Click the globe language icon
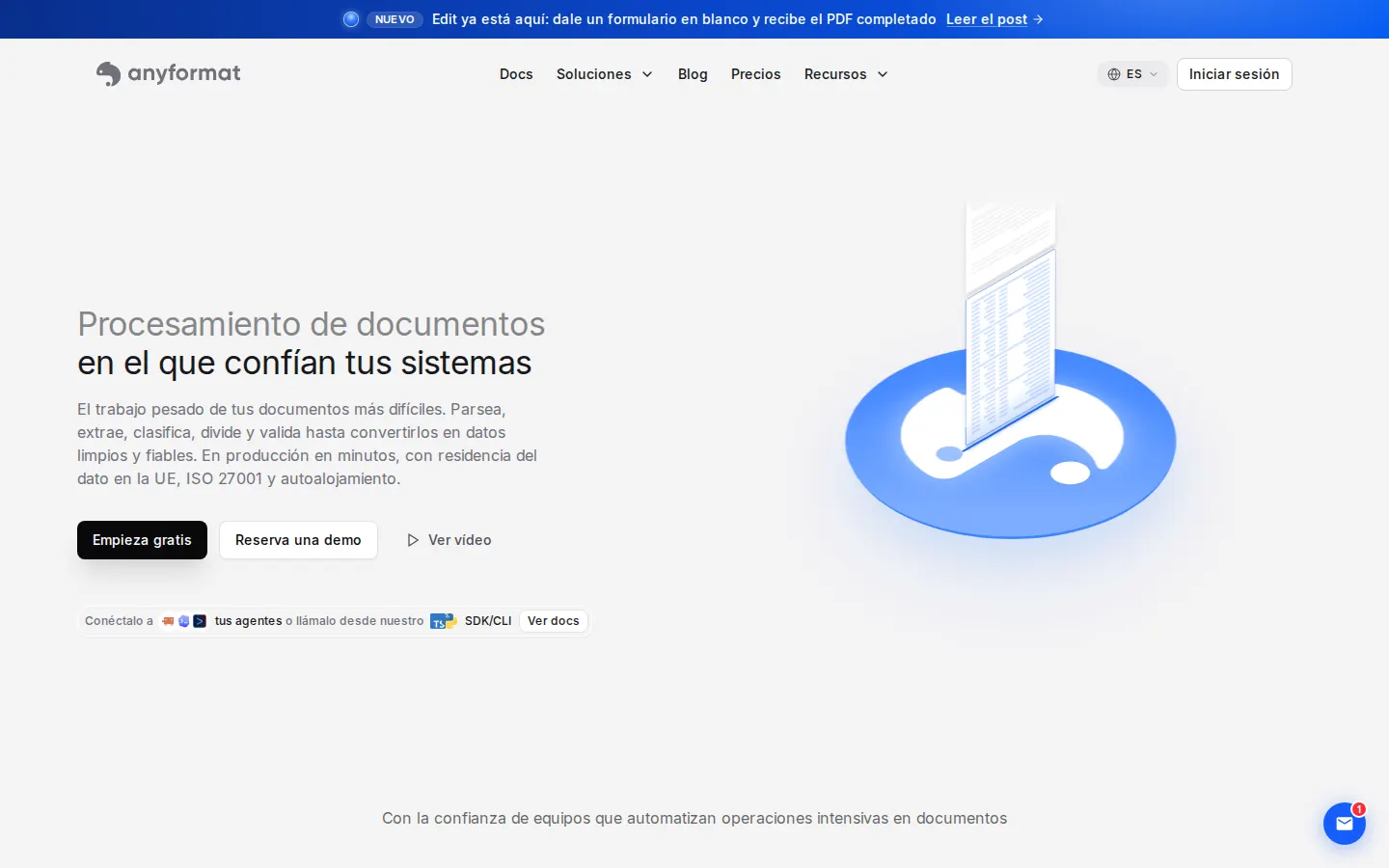This screenshot has width=1389, height=868. click(x=1114, y=74)
